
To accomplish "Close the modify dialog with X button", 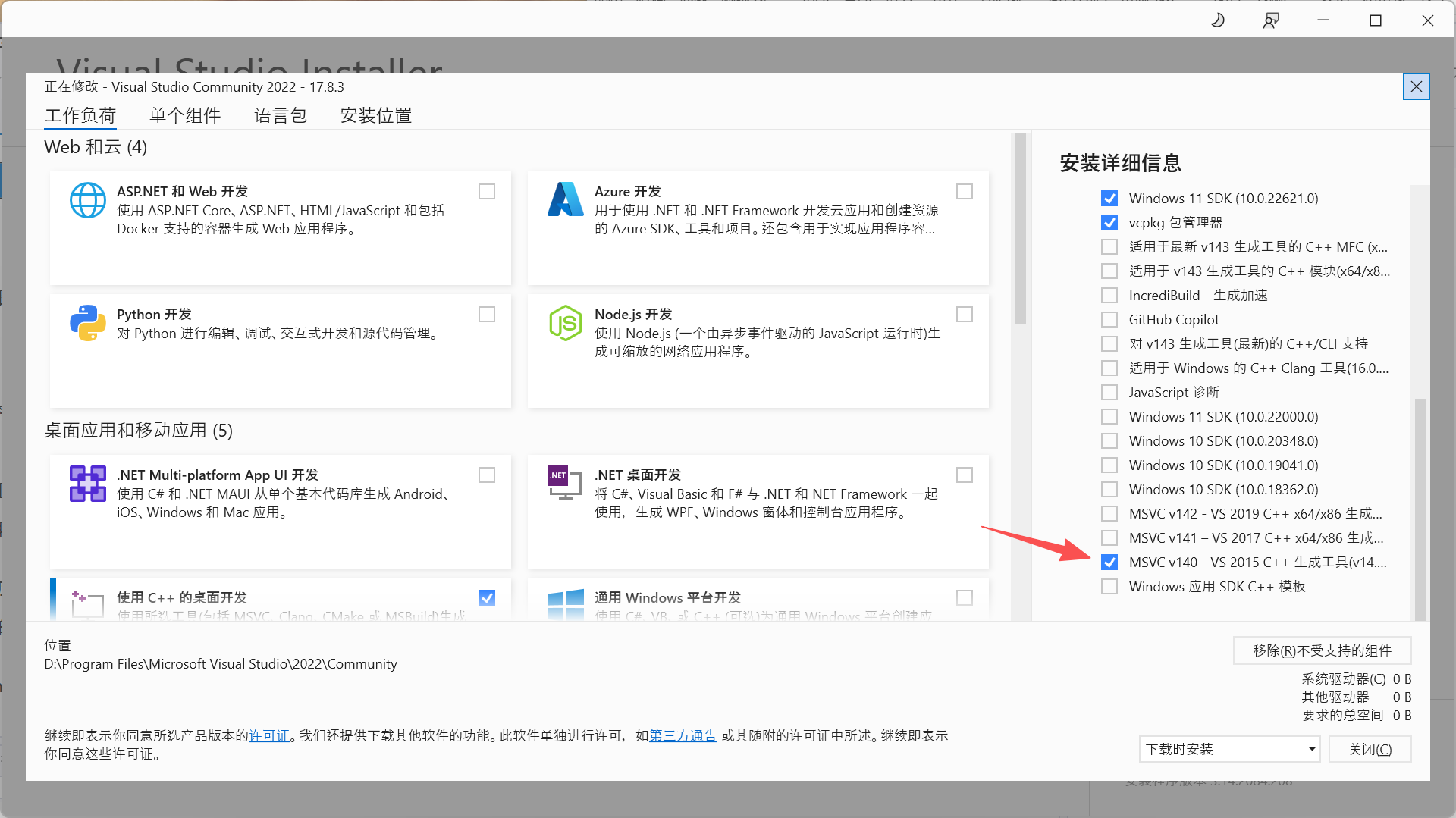I will (x=1416, y=86).
